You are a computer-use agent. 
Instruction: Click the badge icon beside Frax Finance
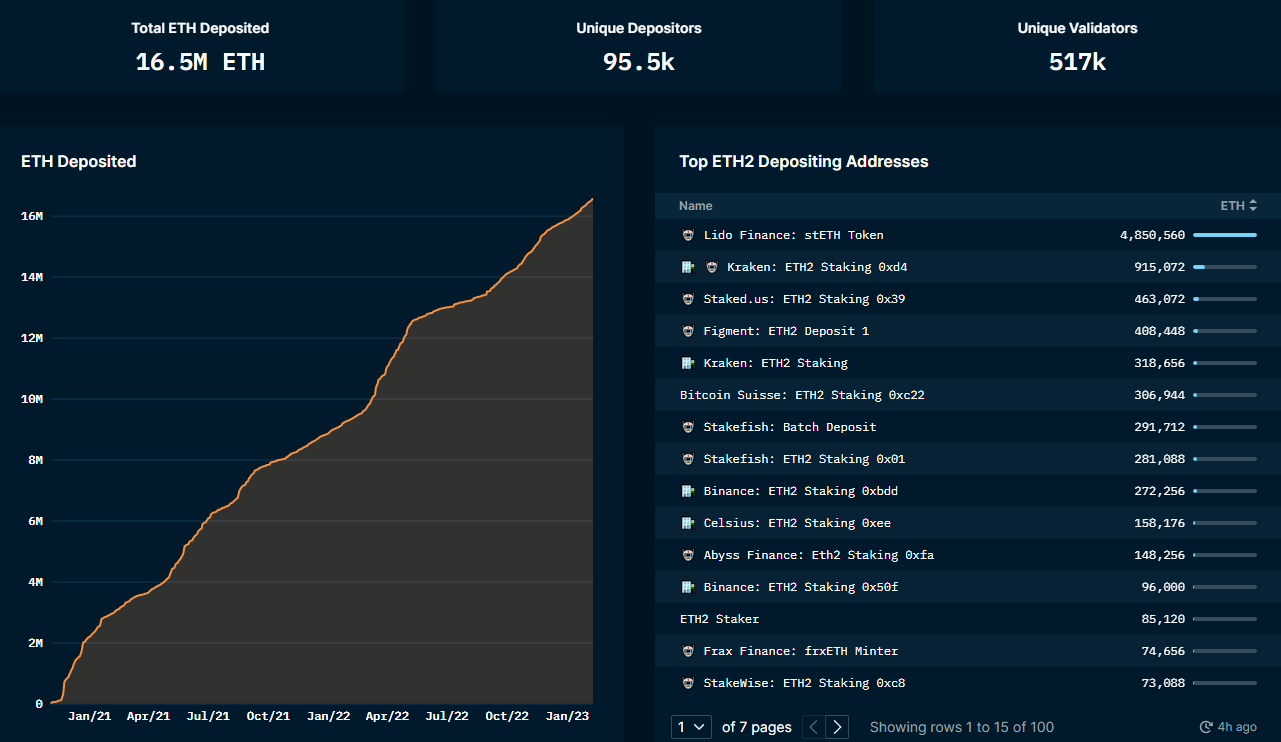coord(688,651)
